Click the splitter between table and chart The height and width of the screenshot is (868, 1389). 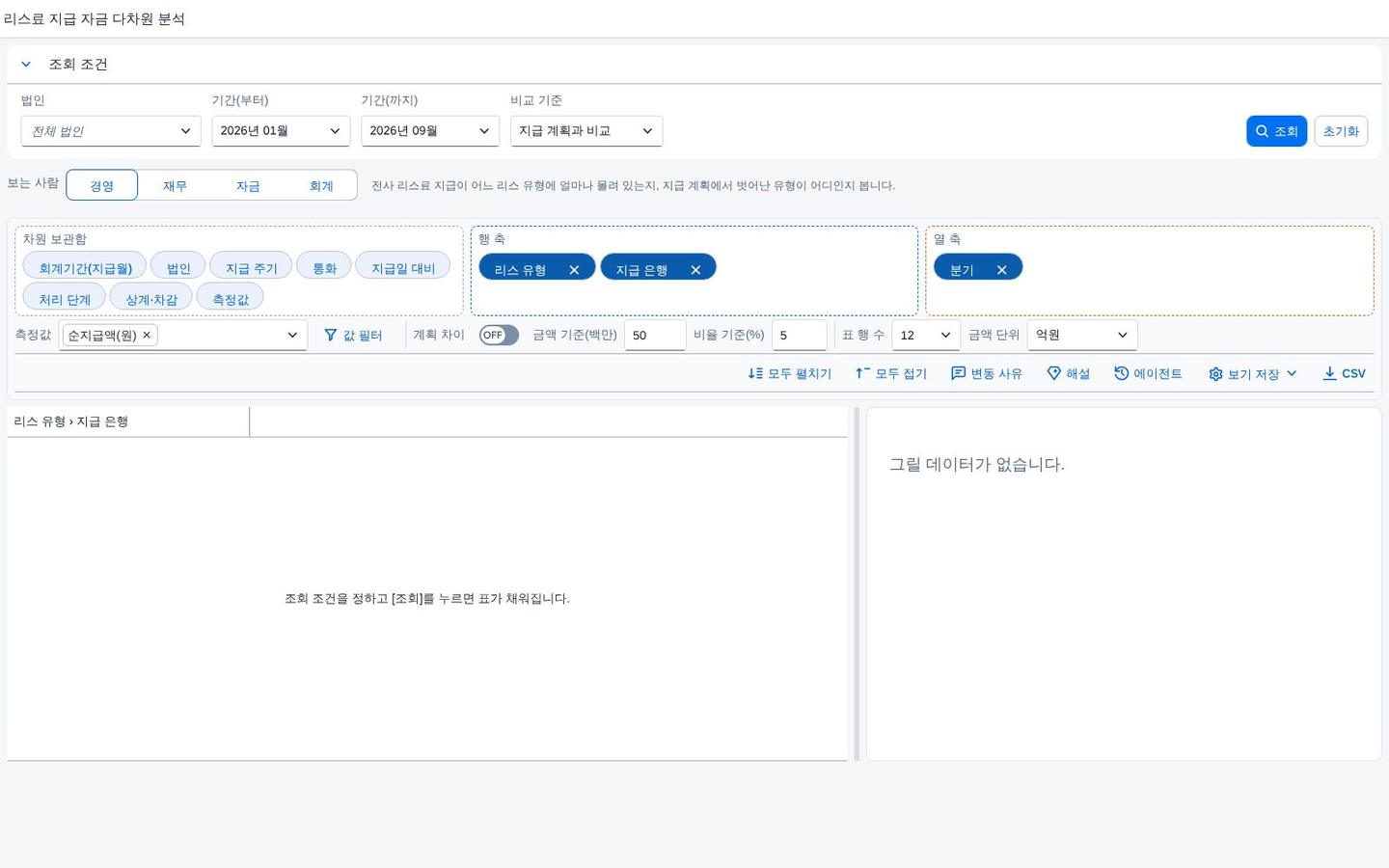[x=857, y=583]
